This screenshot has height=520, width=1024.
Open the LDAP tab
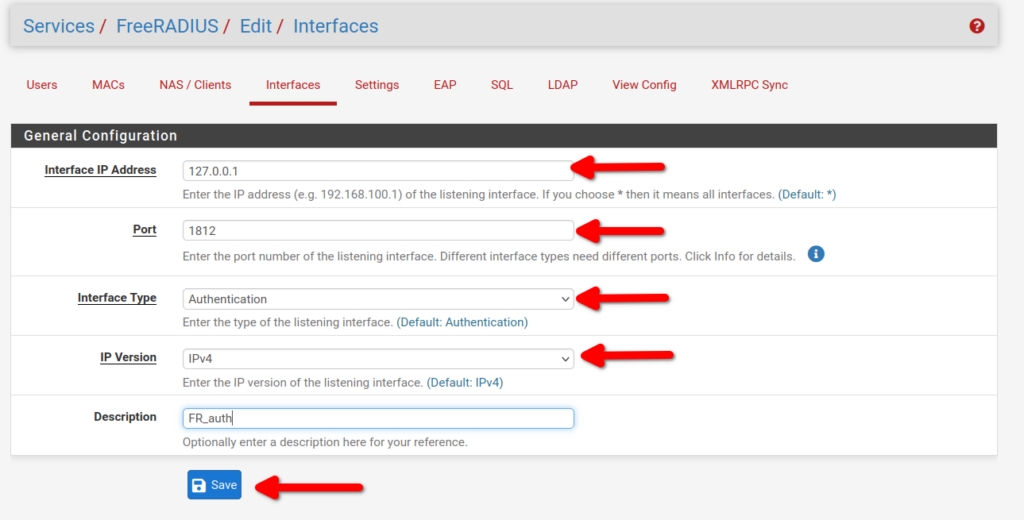coord(563,85)
